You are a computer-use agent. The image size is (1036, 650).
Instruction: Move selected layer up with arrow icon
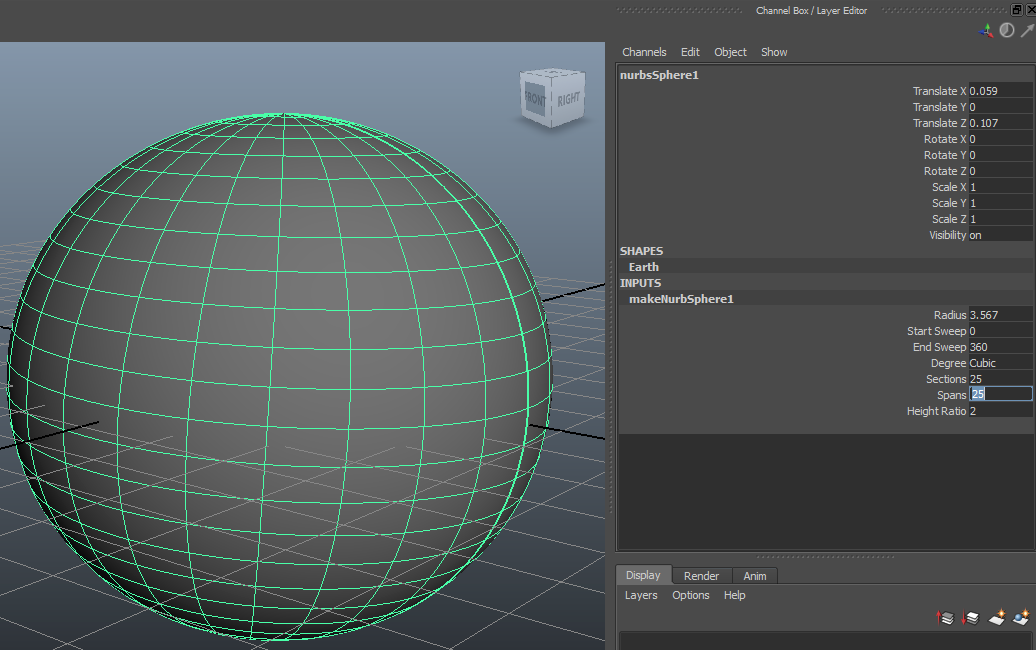(x=945, y=618)
